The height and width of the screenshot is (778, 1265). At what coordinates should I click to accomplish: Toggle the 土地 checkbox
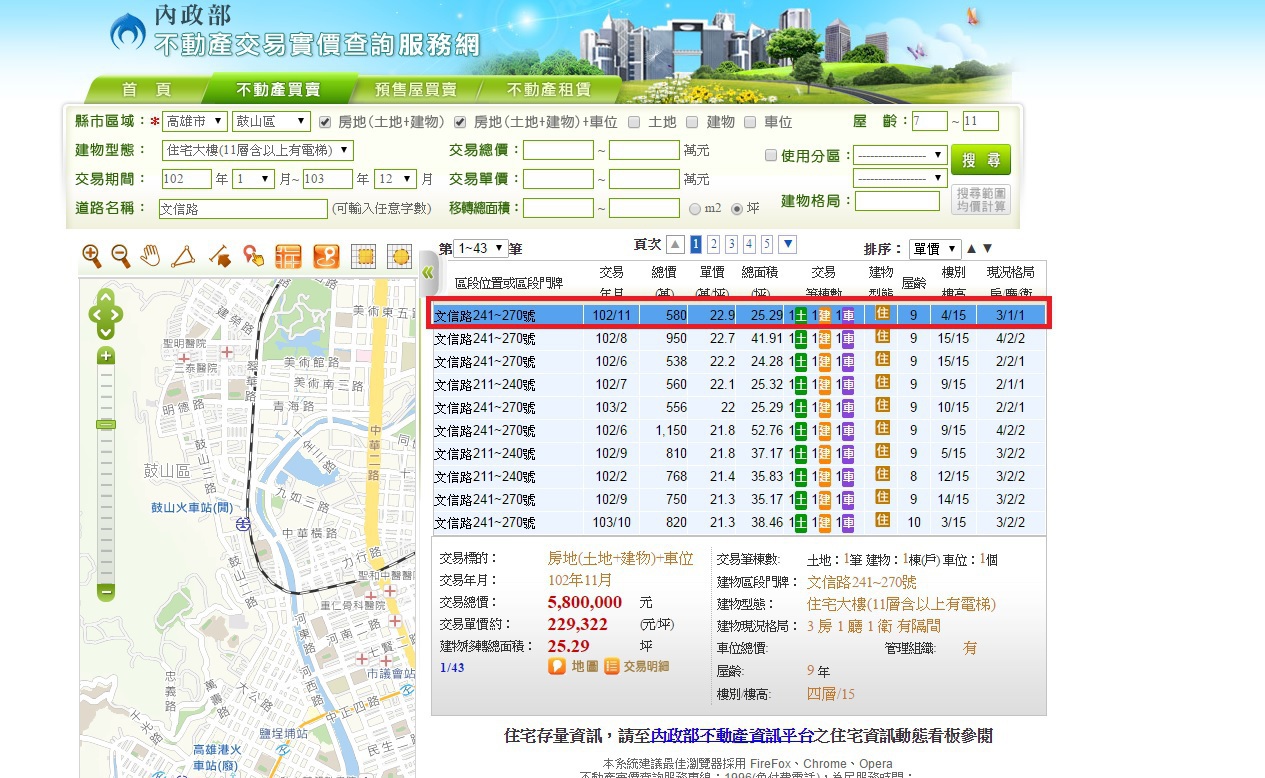pyautogui.click(x=635, y=122)
